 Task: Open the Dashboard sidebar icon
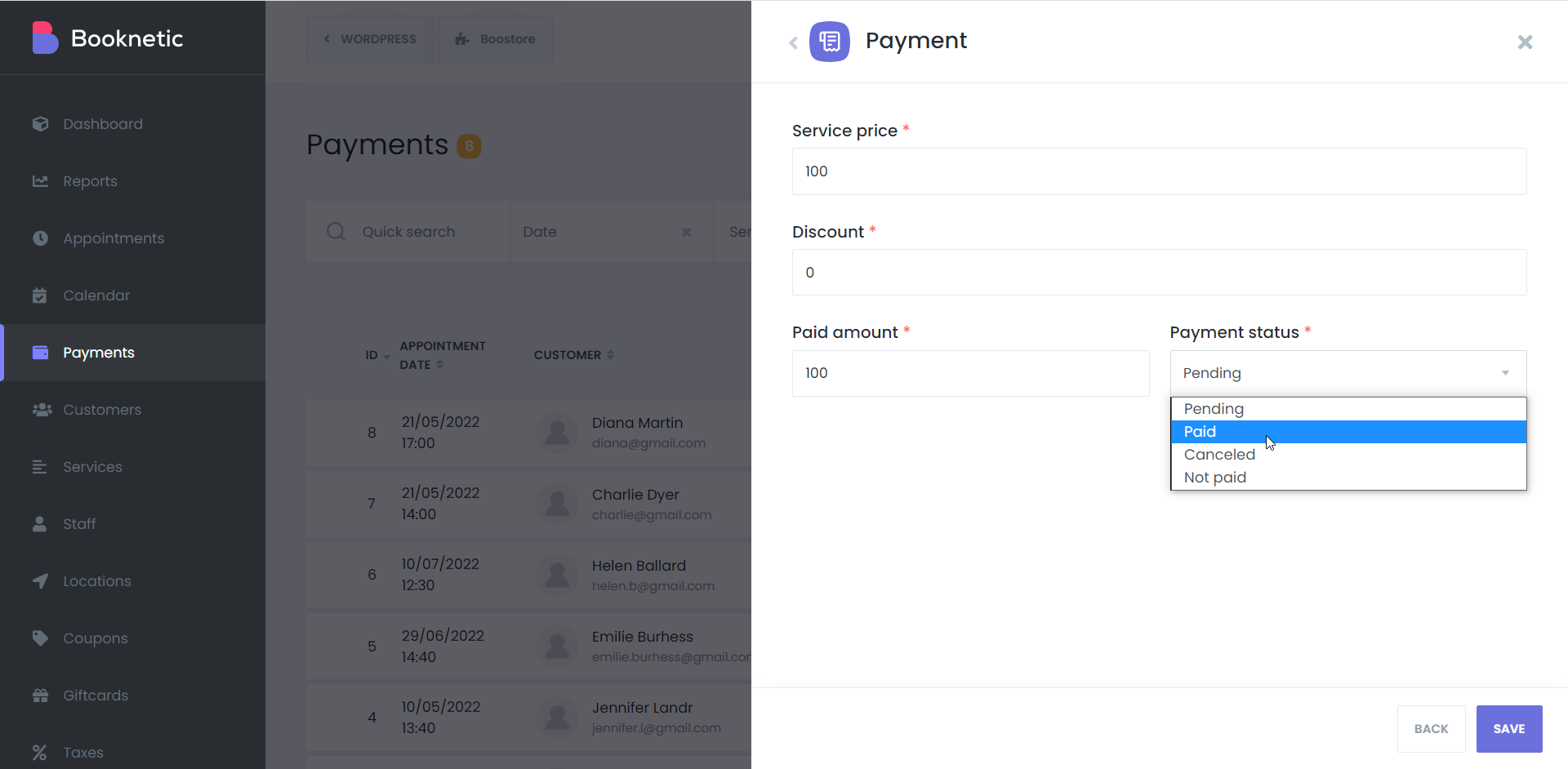[x=40, y=124]
